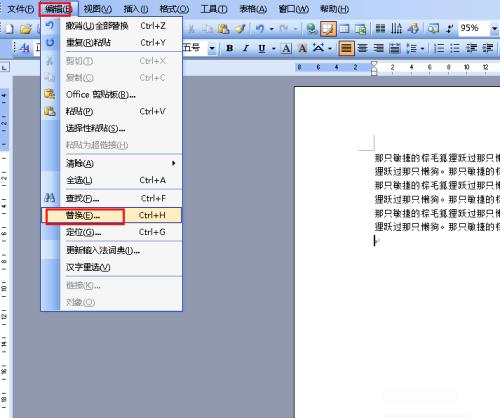The width and height of the screenshot is (500, 418).
Task: Toggle Bold formatting button
Action: (x=229, y=49)
